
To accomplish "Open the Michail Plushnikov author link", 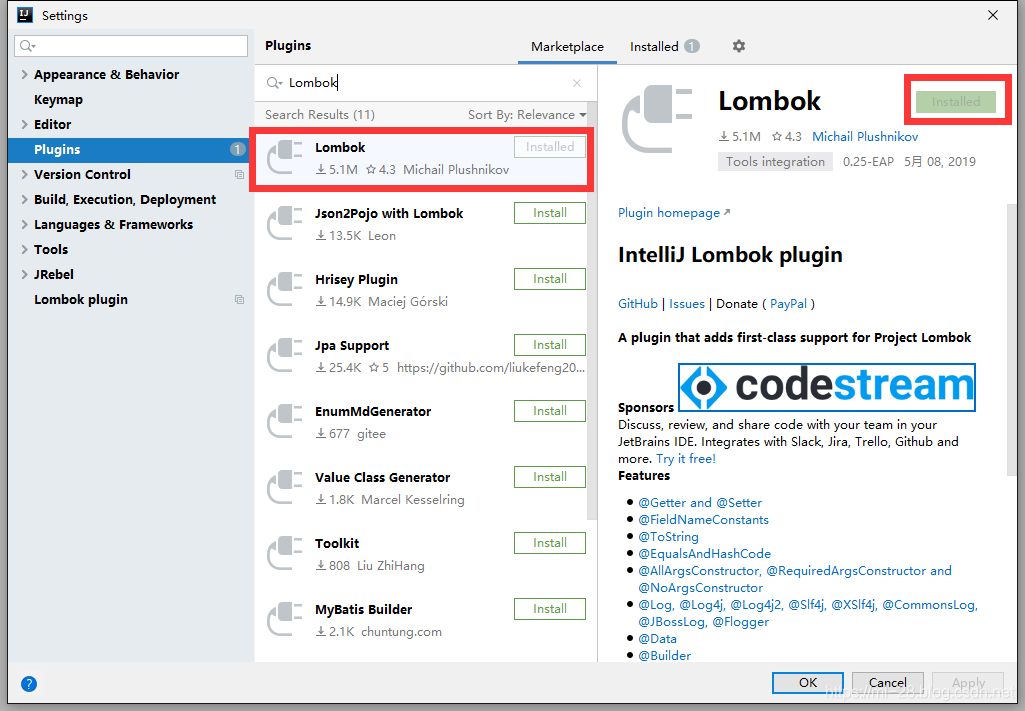I will point(865,137).
